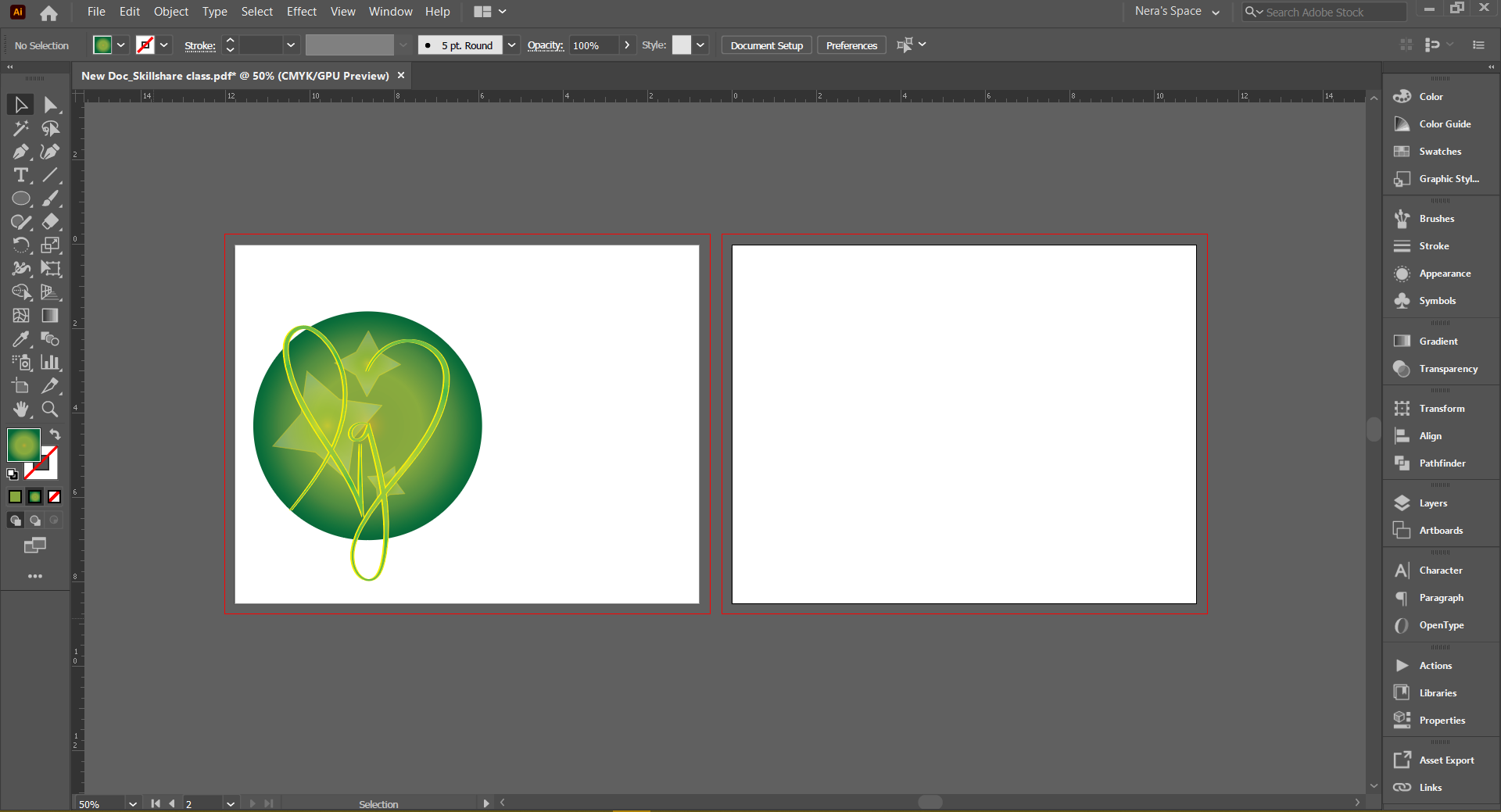Select the Free Transform tool
Screen dimensions: 1501x812
point(51,269)
